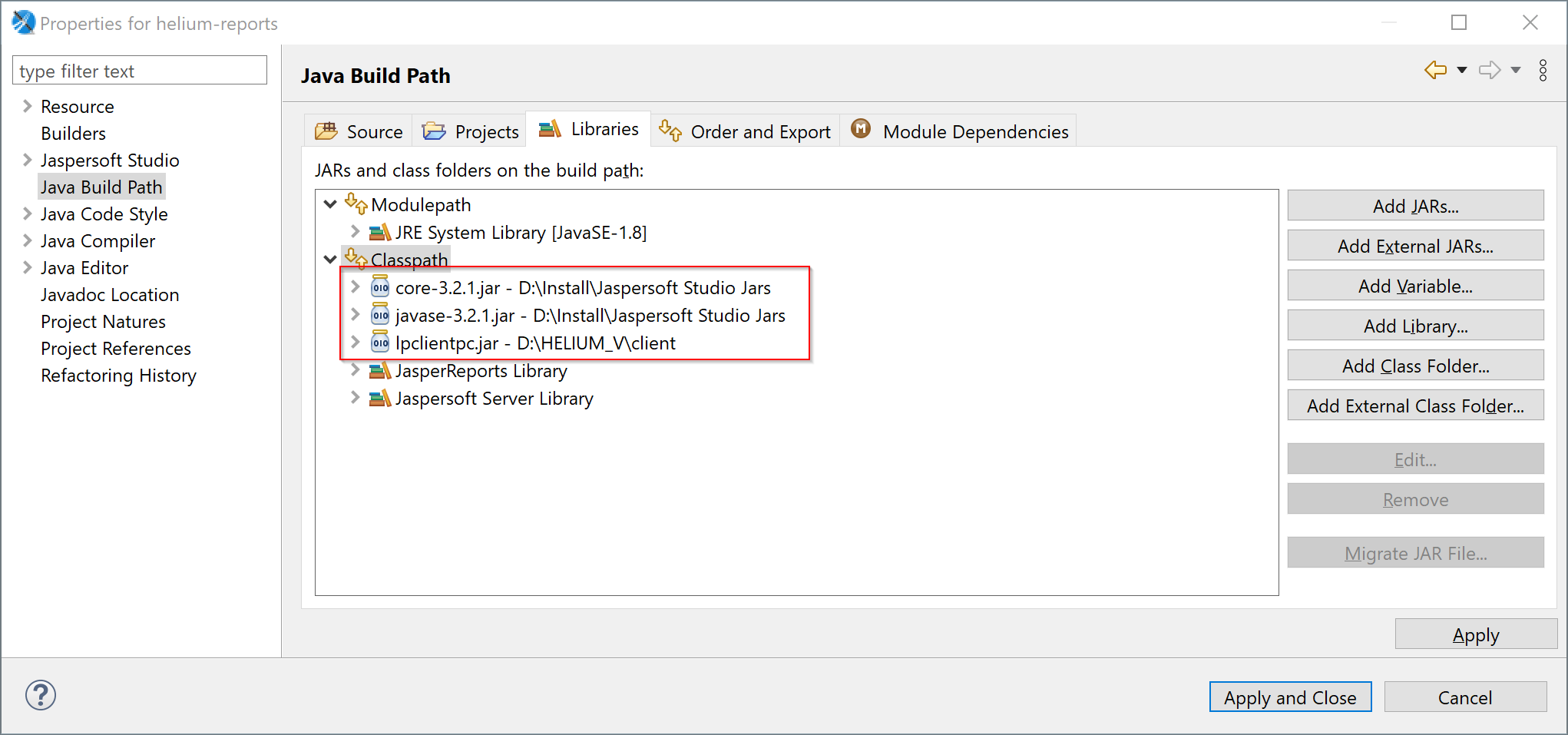Viewport: 1568px width, 735px height.
Task: Collapse the Modulepath node
Action: 330,204
